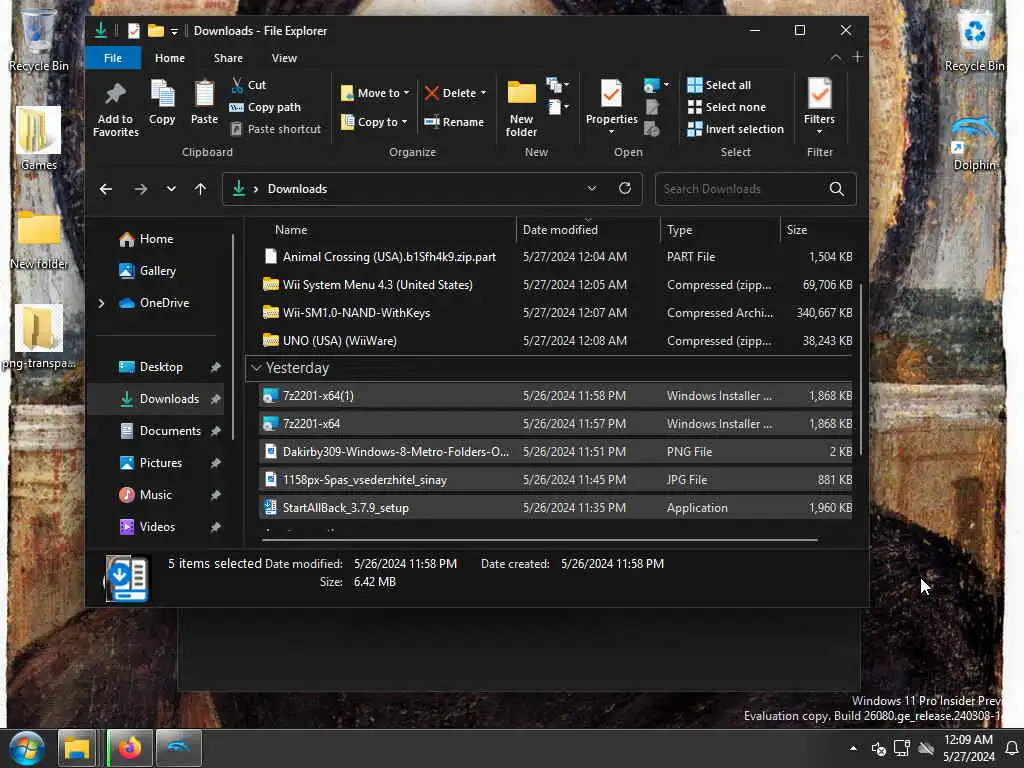Click Select all
This screenshot has width=1024, height=768.
(x=719, y=85)
